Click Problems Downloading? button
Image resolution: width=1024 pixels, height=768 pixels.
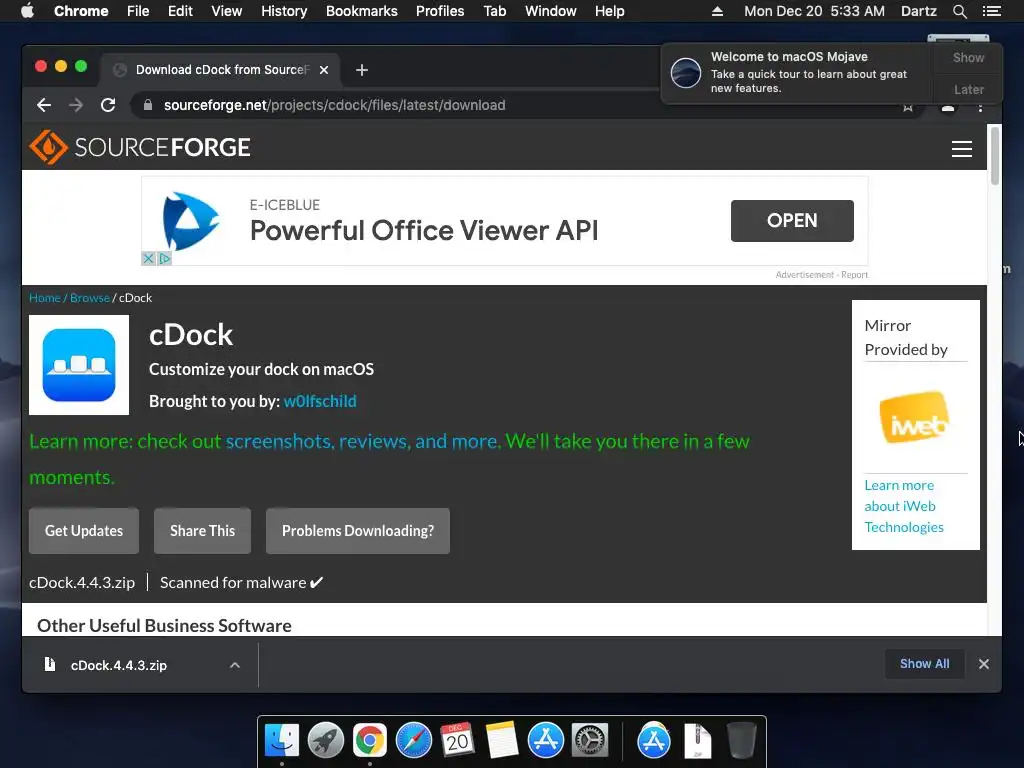tap(358, 531)
